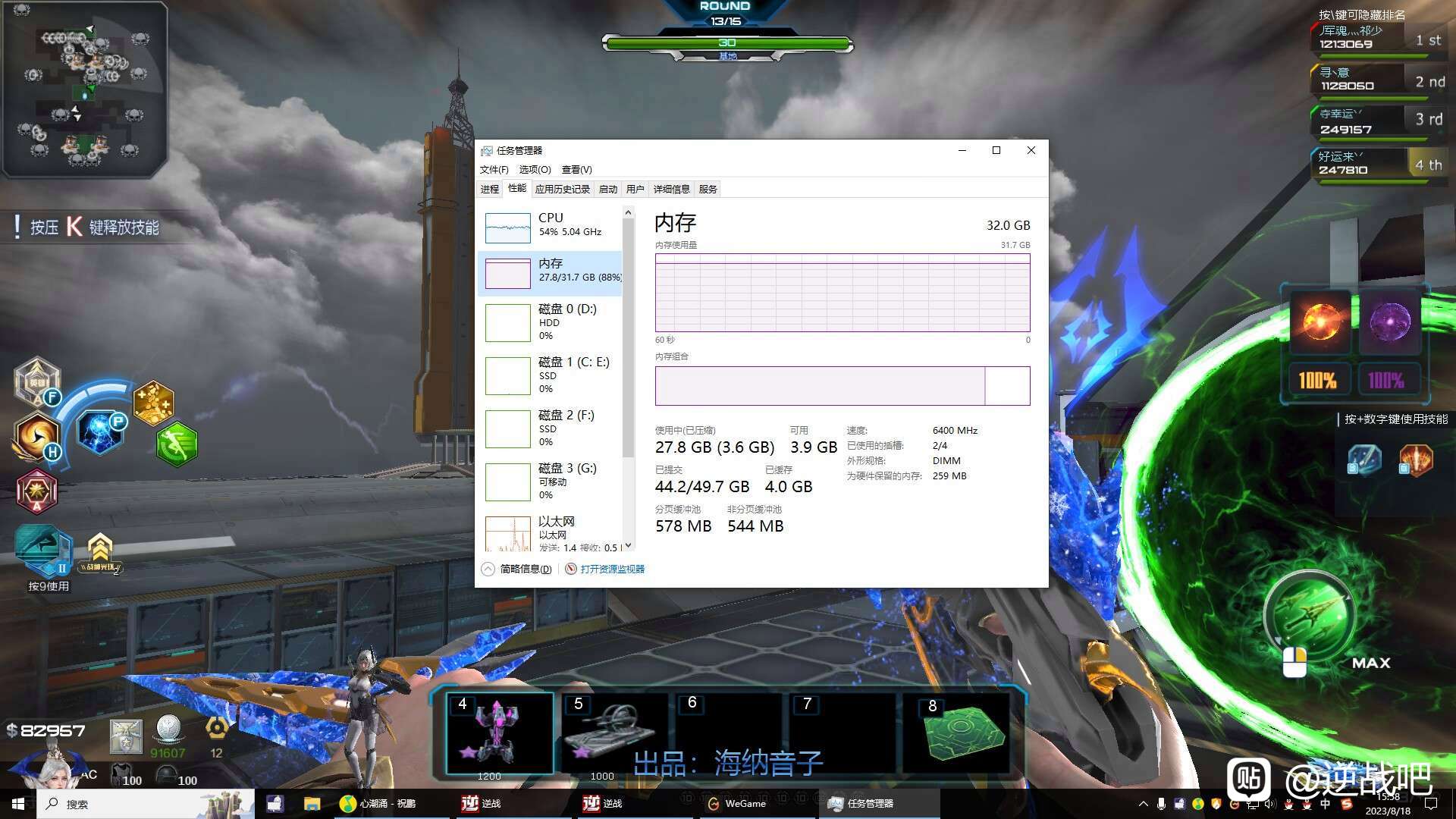Screen dimensions: 1456x819
Task: Click the orange flame-sword skill icon
Action: [1416, 460]
